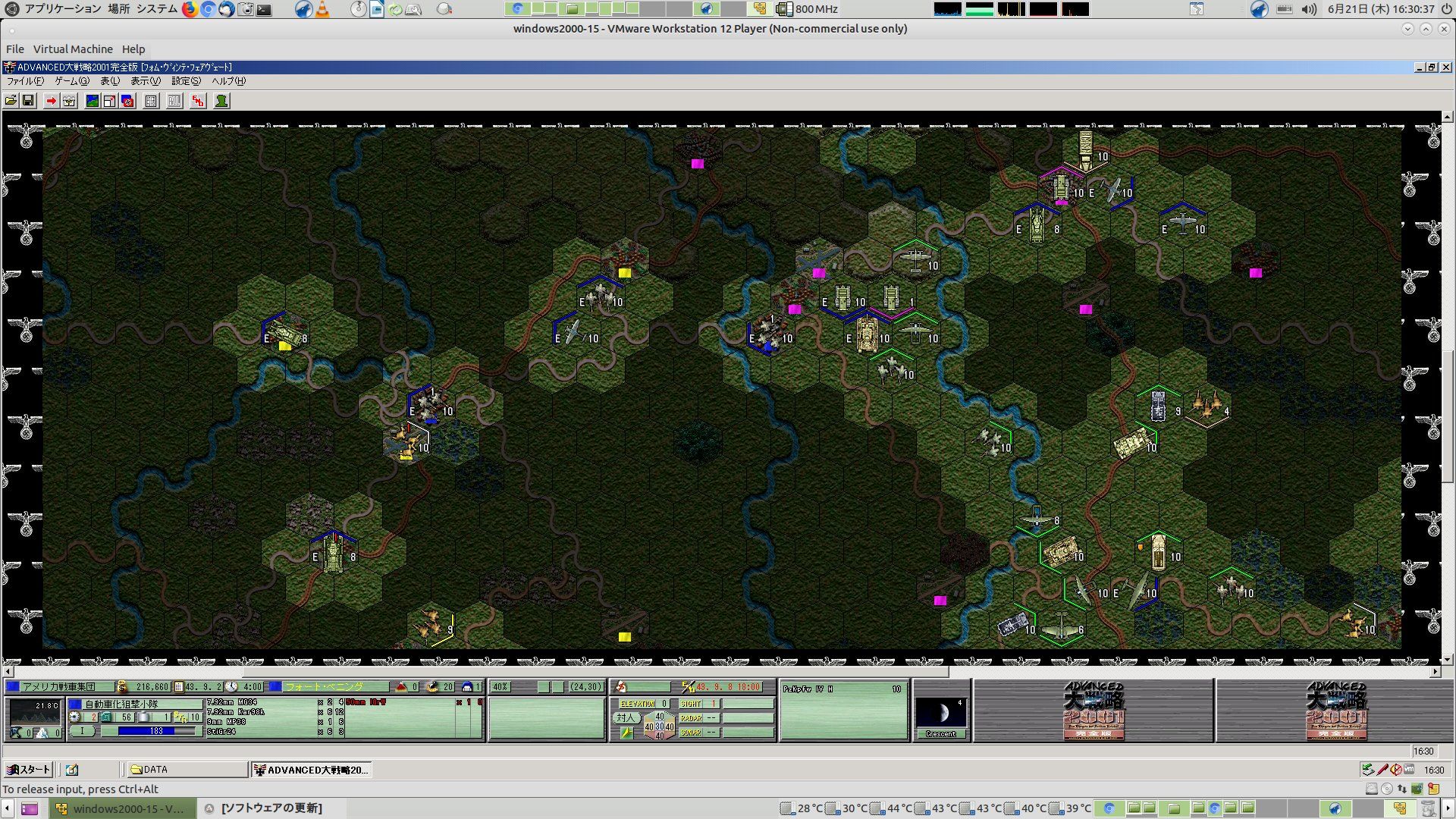The height and width of the screenshot is (819, 1456).
Task: Open the VMware File menu
Action: pyautogui.click(x=15, y=49)
